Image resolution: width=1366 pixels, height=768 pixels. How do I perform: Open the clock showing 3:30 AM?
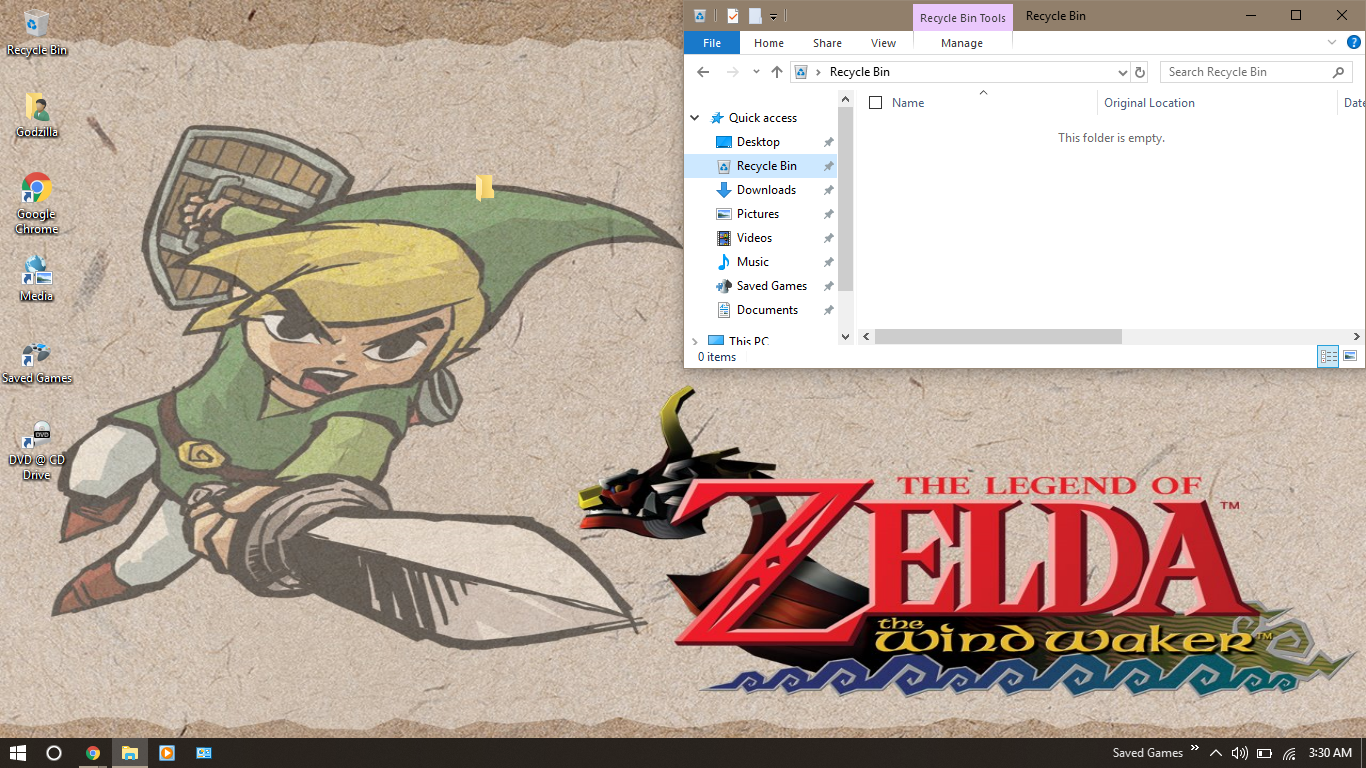pos(1330,753)
